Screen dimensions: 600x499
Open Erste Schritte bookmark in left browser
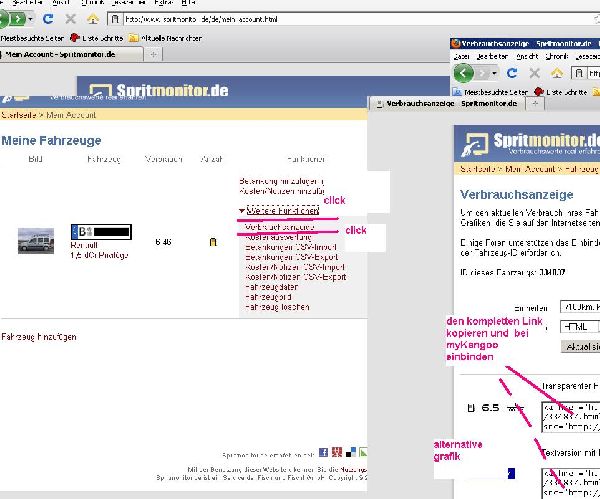coord(97,38)
